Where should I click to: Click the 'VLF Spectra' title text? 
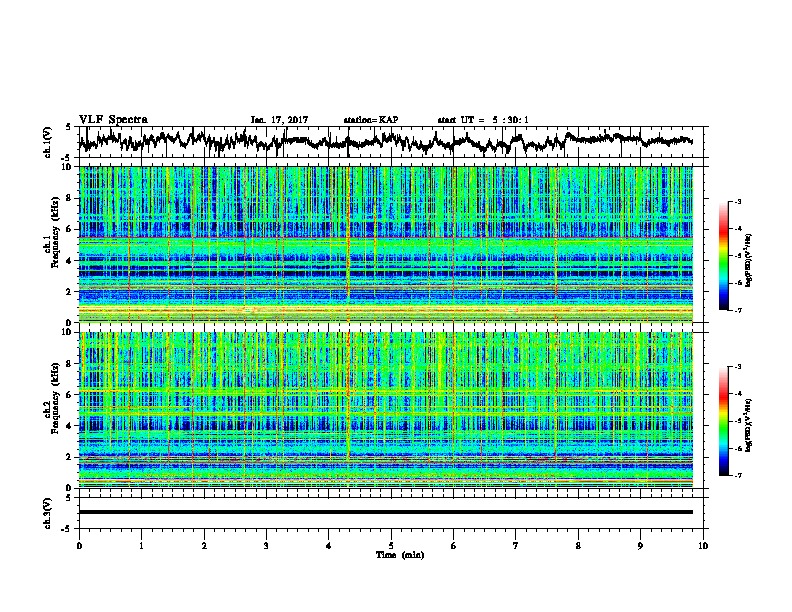[x=113, y=120]
